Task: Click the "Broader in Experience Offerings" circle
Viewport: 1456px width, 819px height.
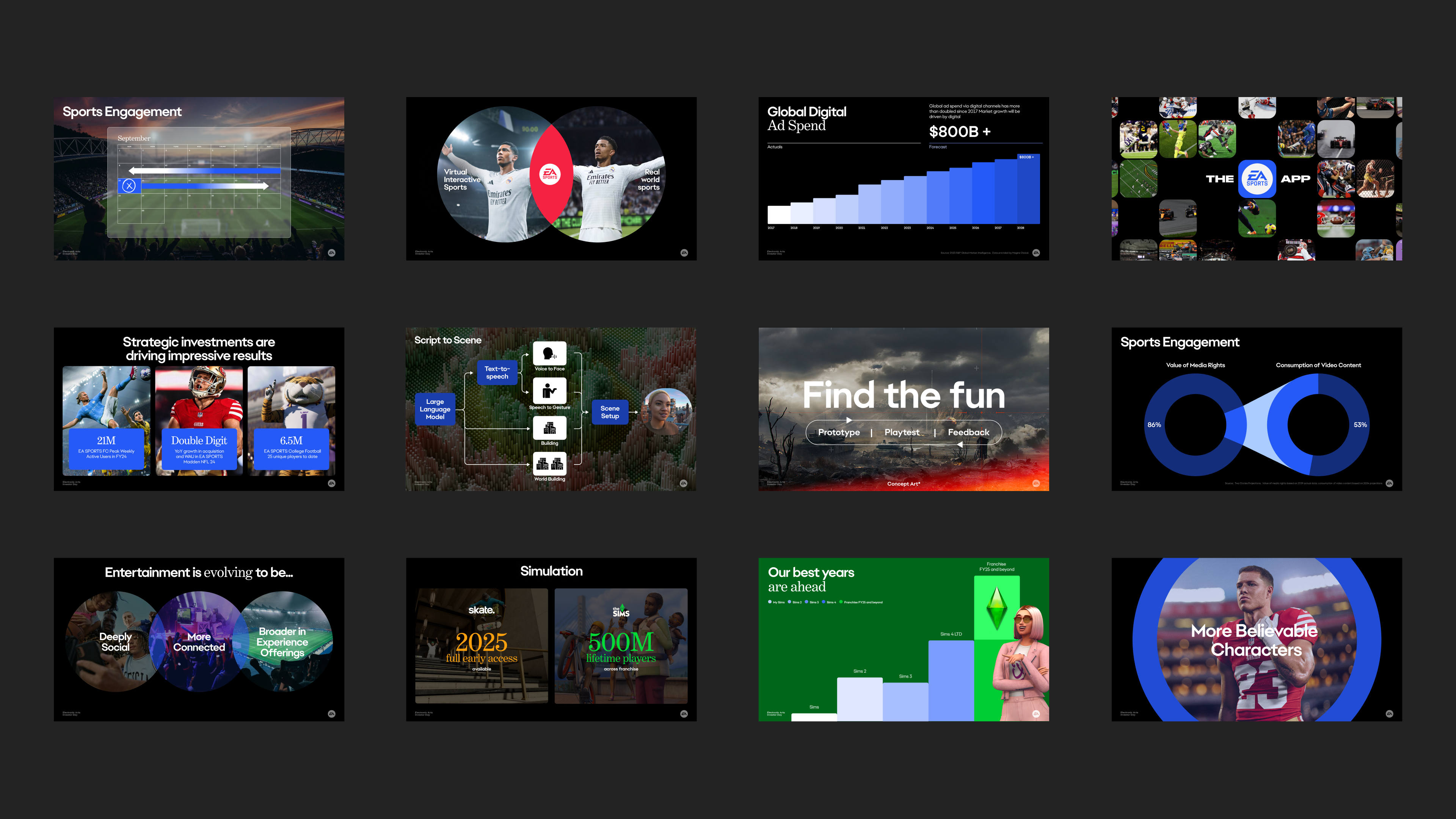Action: coord(282,642)
